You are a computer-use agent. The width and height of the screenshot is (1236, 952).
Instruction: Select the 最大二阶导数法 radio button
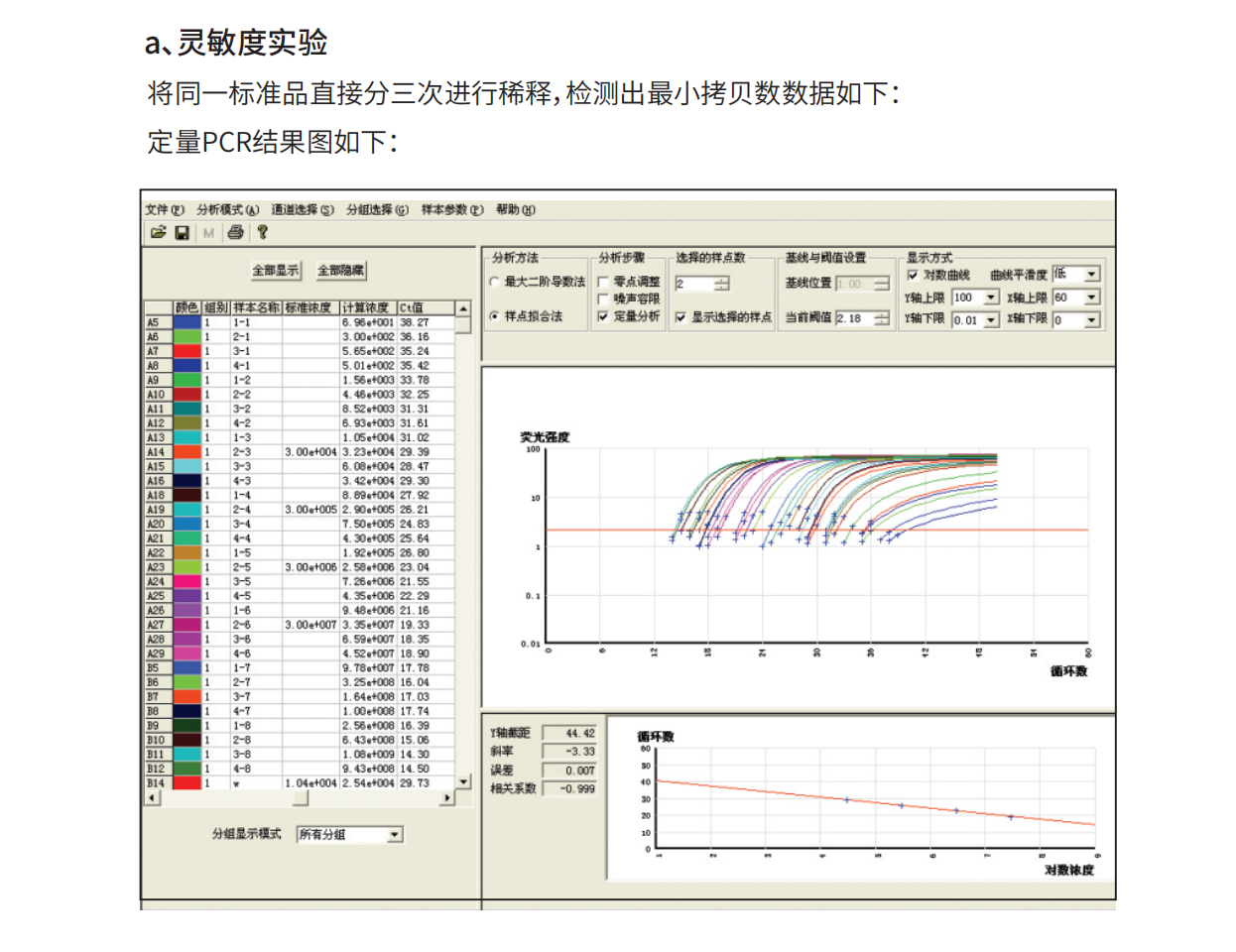pos(494,283)
